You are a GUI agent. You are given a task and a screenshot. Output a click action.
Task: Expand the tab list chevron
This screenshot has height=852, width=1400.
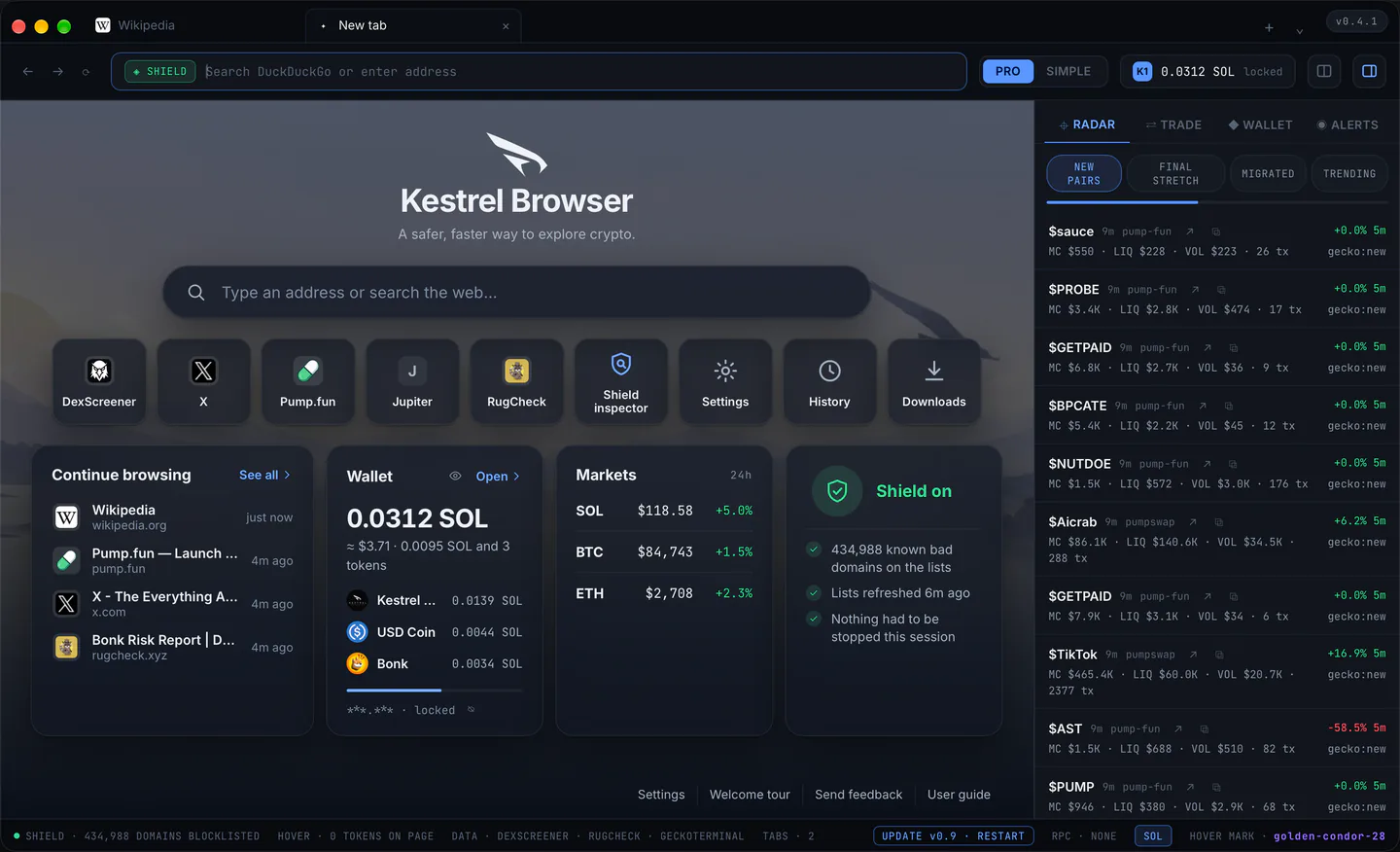[x=1299, y=30]
